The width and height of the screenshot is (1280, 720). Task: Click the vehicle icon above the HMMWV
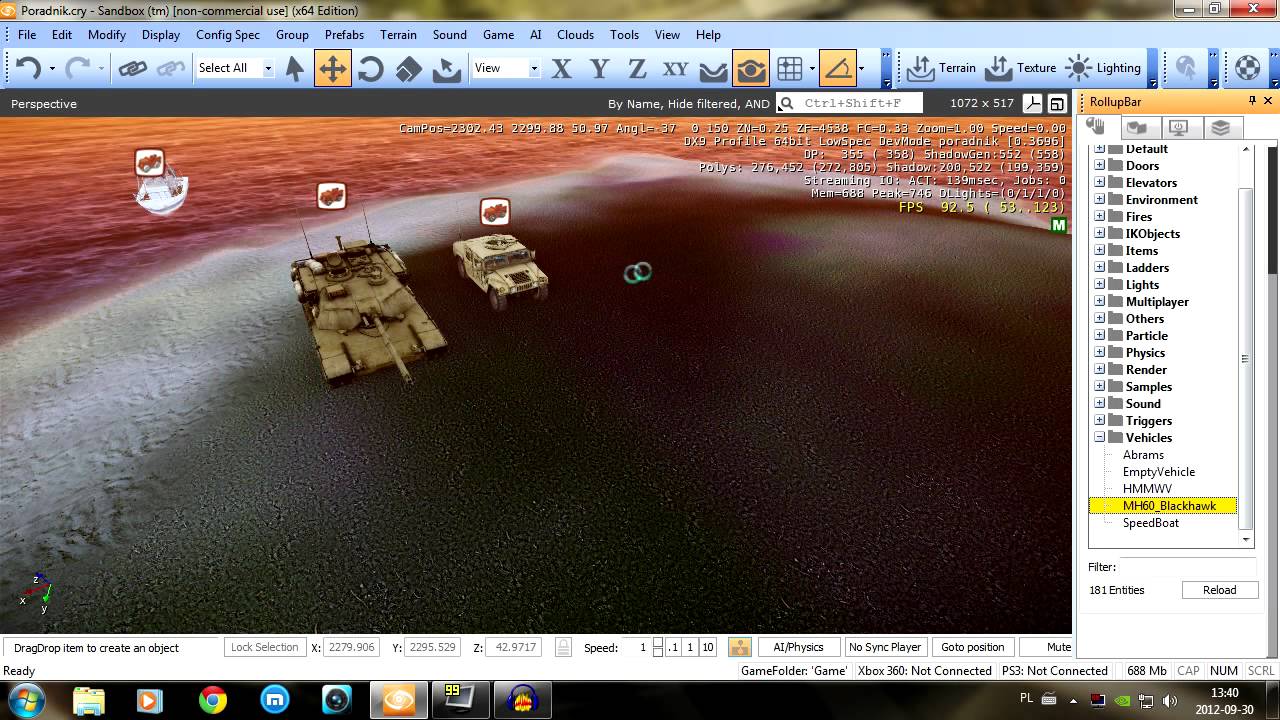pyautogui.click(x=495, y=212)
